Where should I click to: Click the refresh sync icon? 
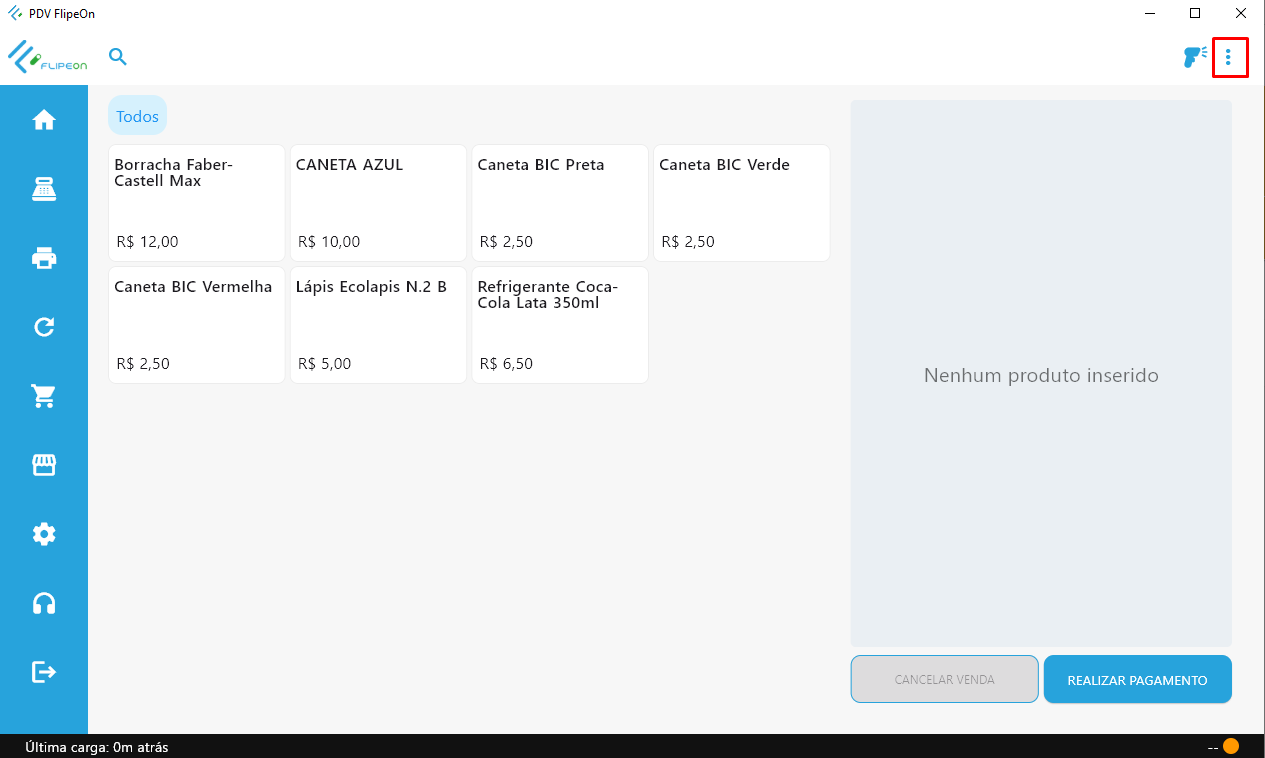(x=44, y=327)
